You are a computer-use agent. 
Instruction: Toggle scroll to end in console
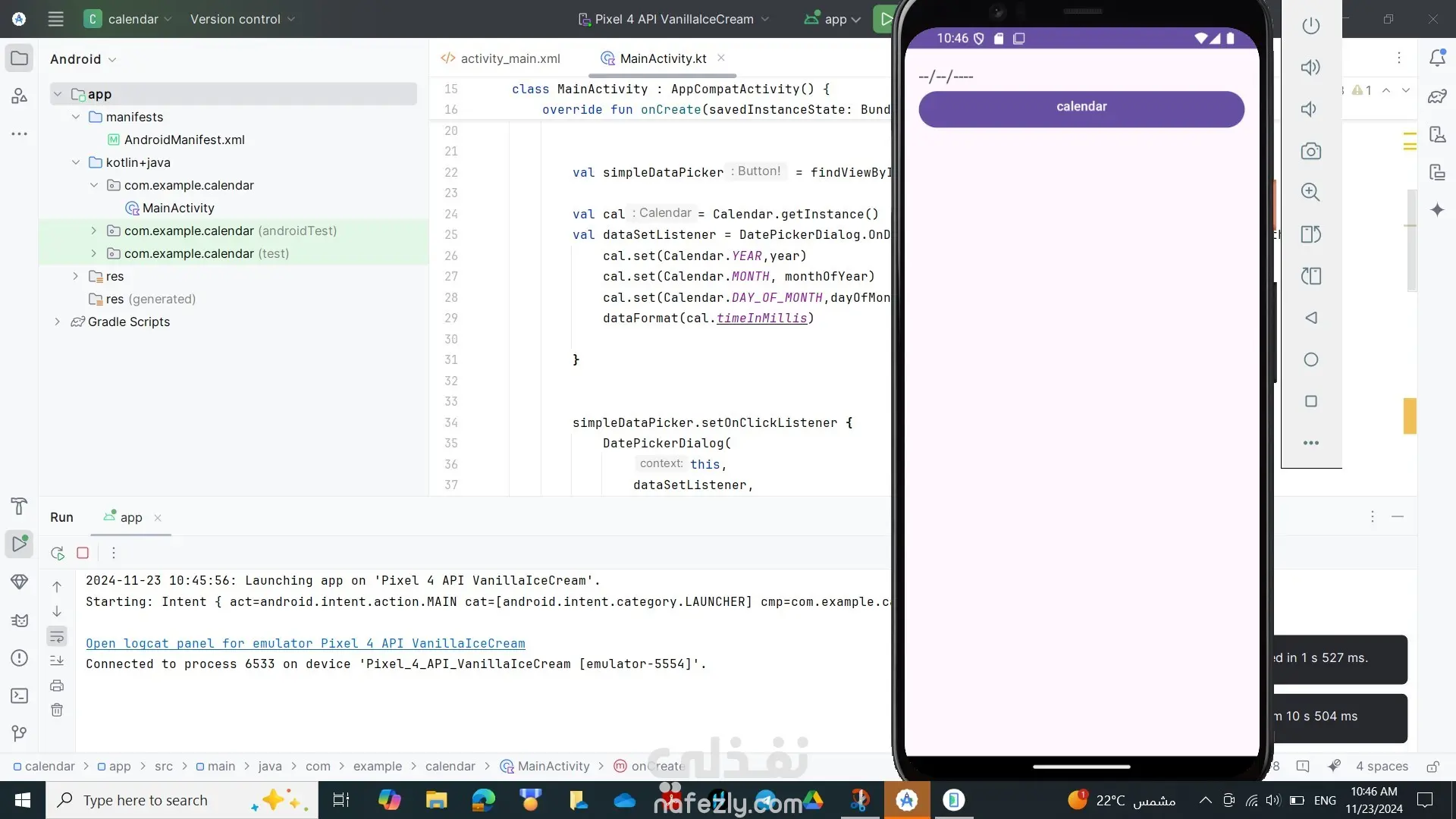57,661
